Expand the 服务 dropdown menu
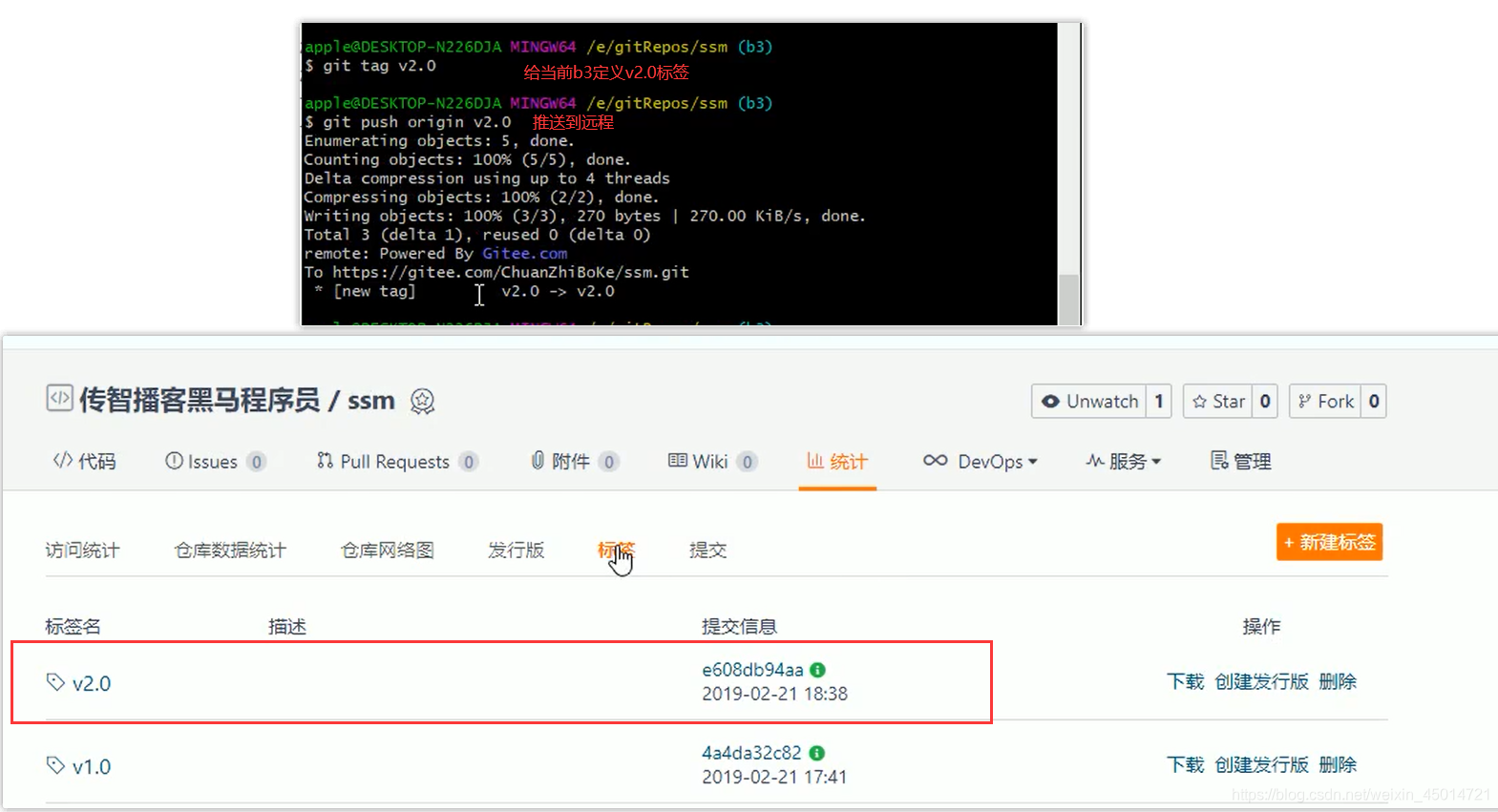 click(1124, 462)
